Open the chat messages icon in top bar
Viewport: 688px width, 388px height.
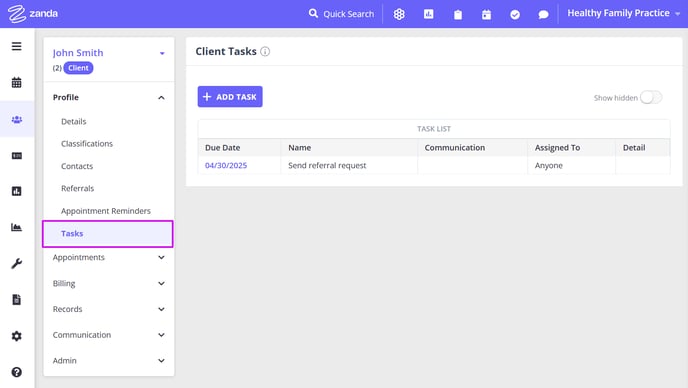click(543, 14)
